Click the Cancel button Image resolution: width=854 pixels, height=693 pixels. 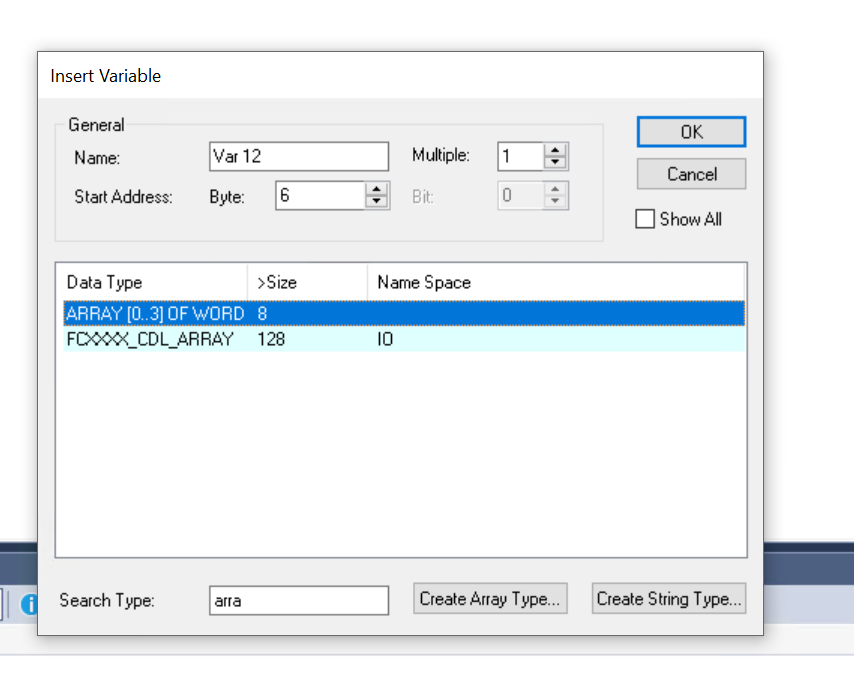[x=691, y=174]
